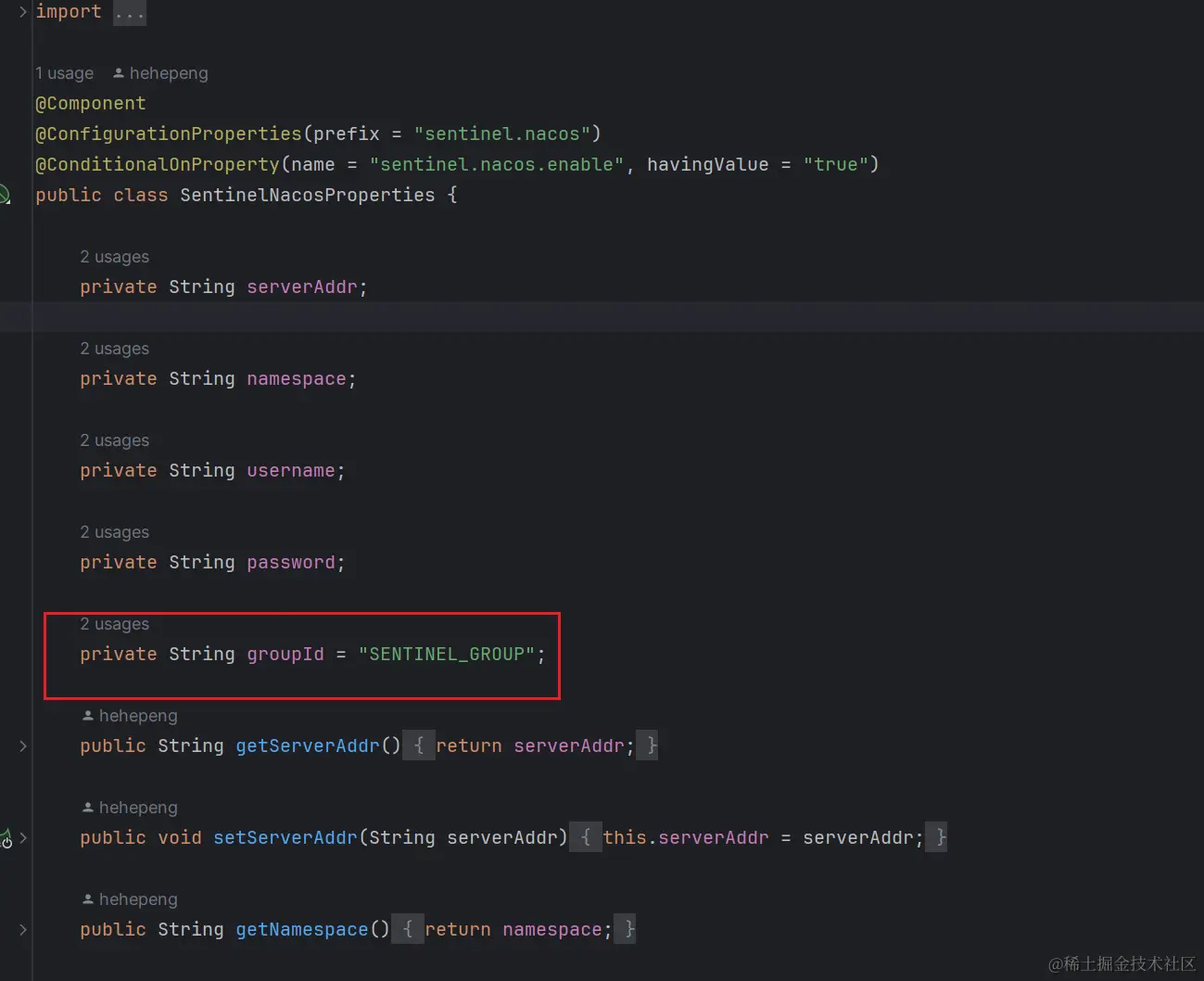Click the setServerAddr method name
The image size is (1204, 981).
[285, 837]
